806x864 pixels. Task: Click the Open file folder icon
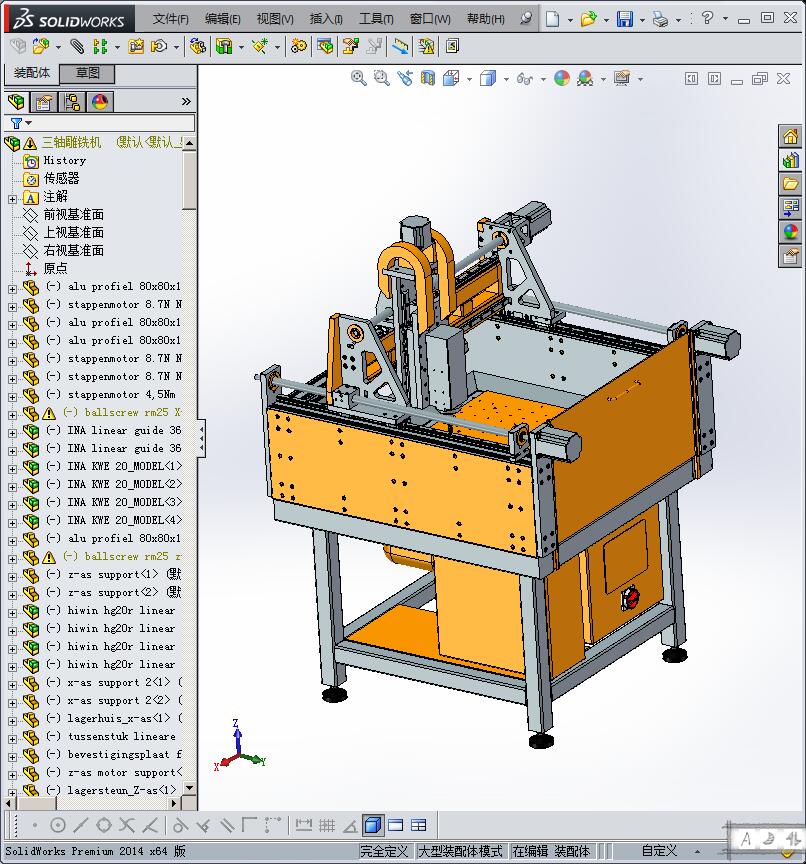pyautogui.click(x=588, y=19)
